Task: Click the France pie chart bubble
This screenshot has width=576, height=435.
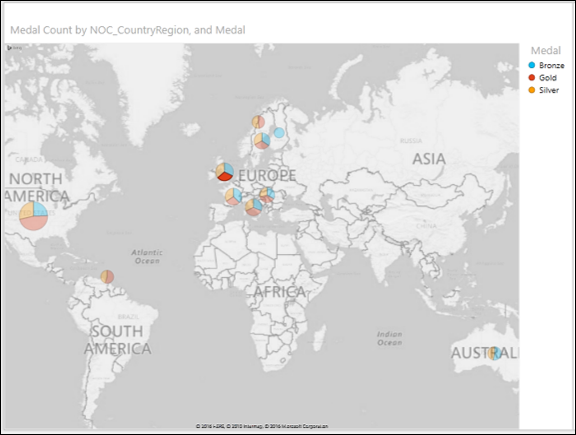Action: point(233,196)
